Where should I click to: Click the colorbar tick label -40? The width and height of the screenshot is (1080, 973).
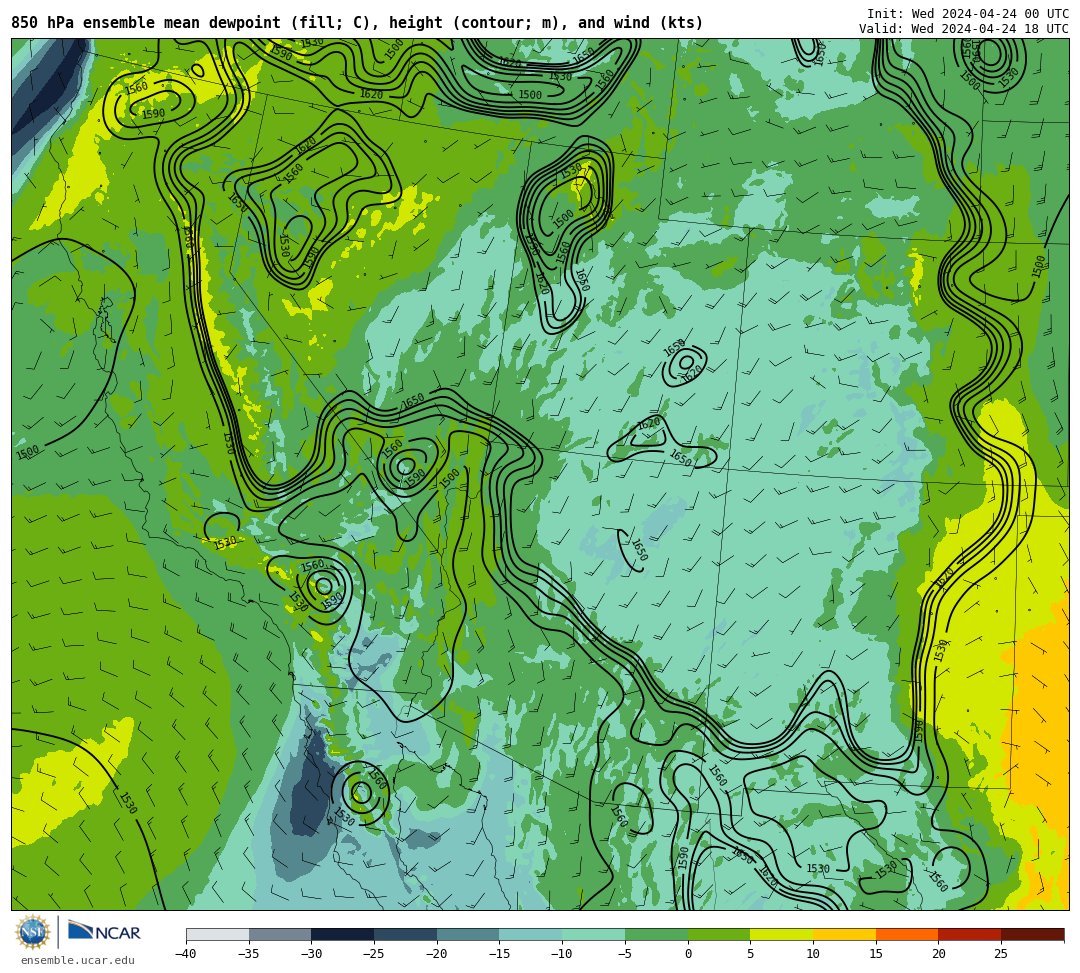tap(185, 954)
